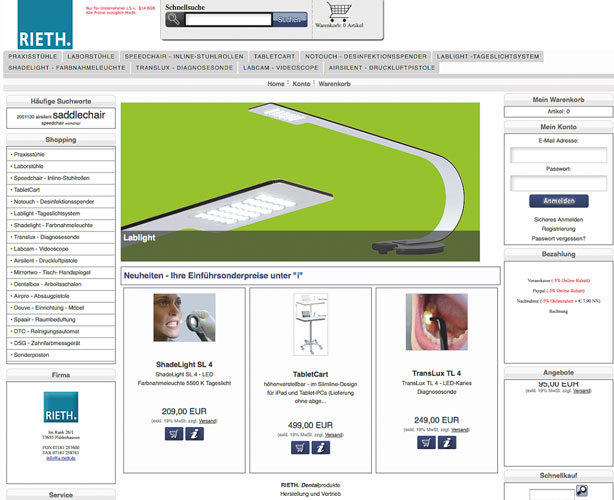
Task: Open Airsilent - Druckluftpistole navigation tab
Action: pos(382,68)
